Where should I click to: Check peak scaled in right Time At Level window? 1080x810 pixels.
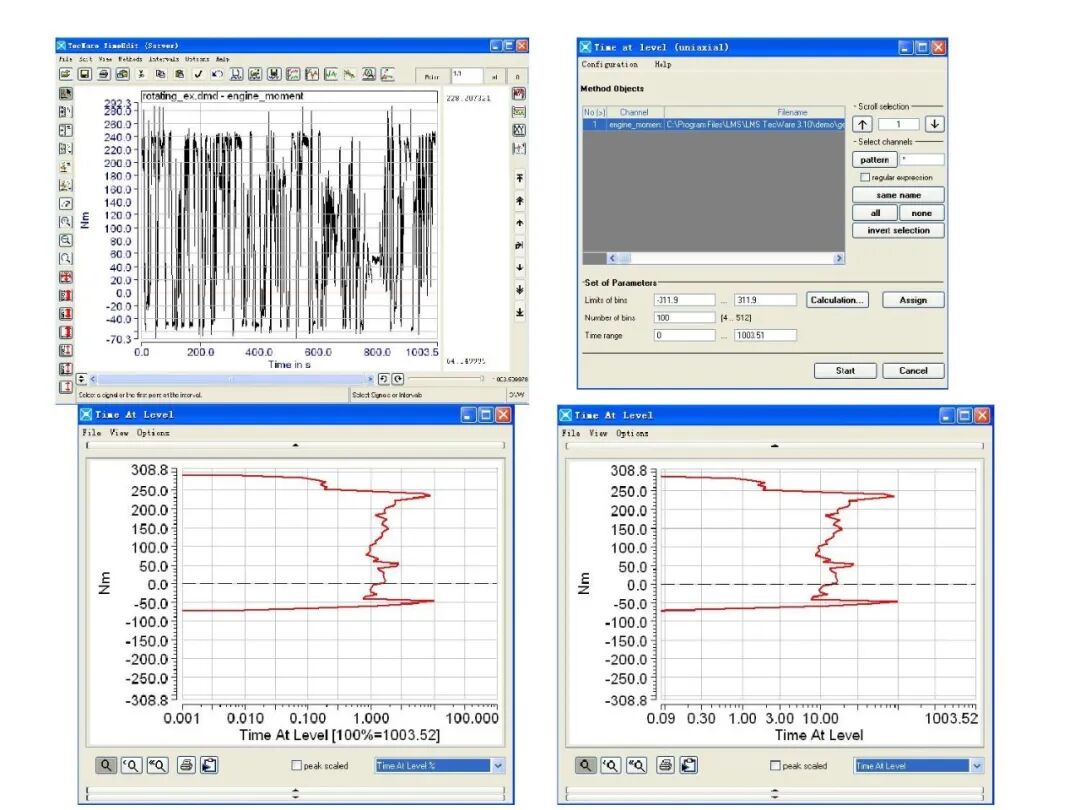(775, 765)
